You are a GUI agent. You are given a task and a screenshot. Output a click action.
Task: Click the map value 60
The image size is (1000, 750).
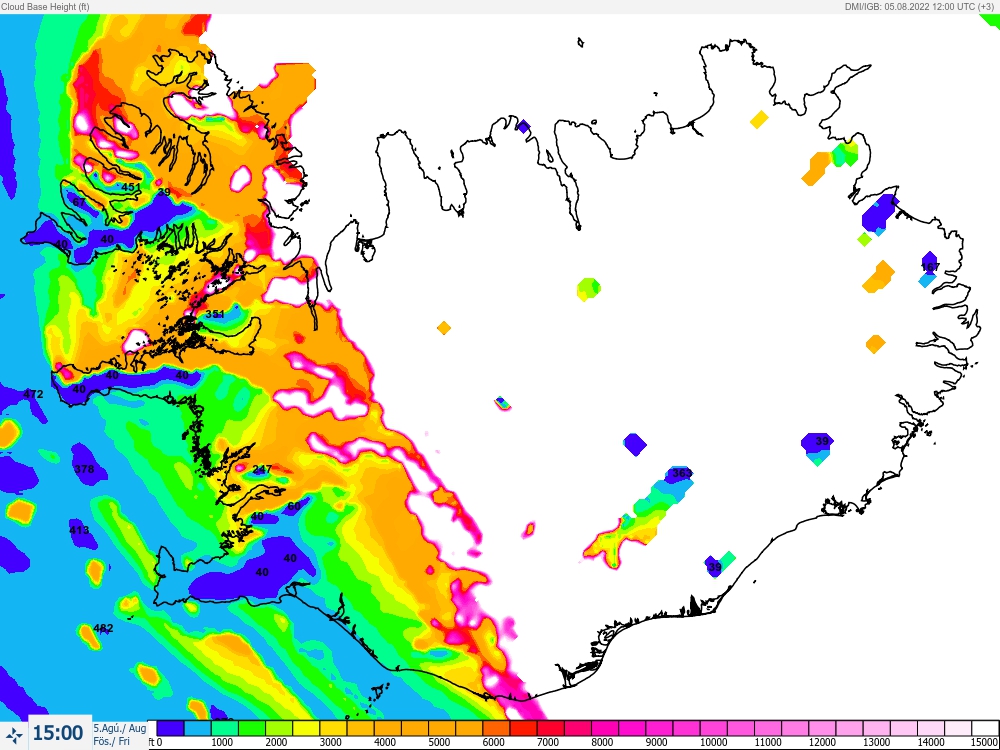(294, 506)
